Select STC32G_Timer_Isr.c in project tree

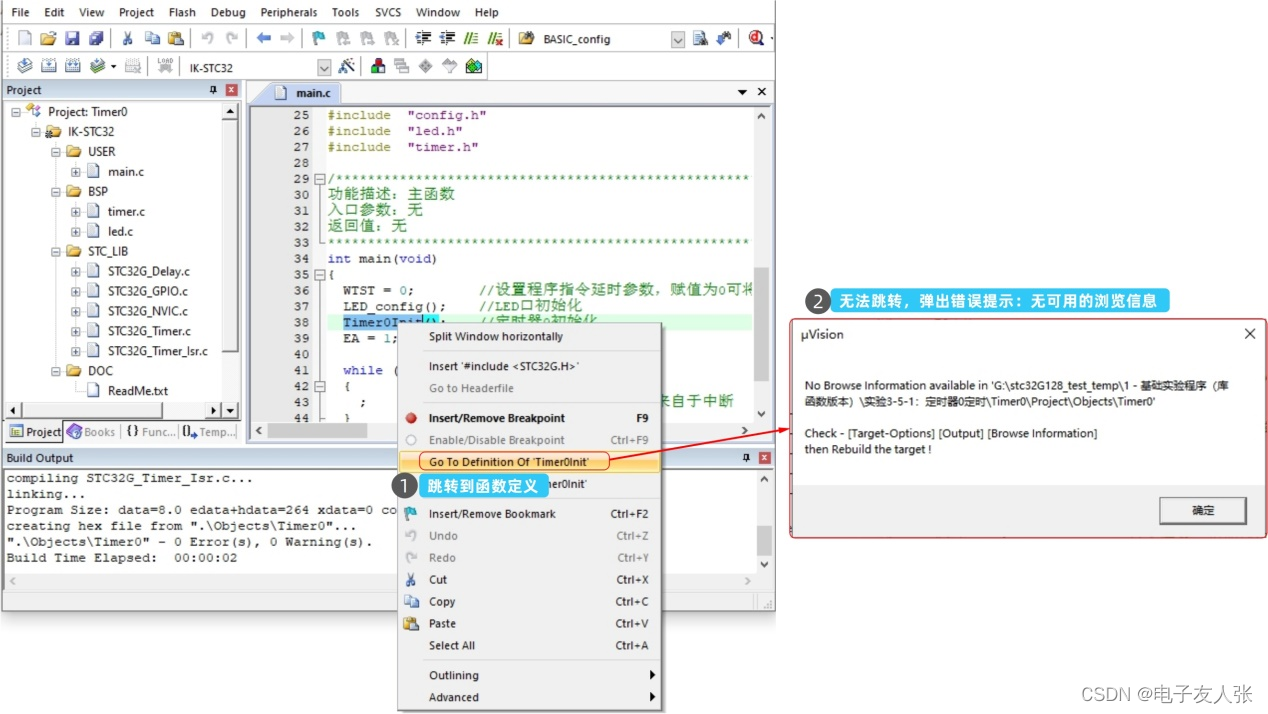[158, 351]
